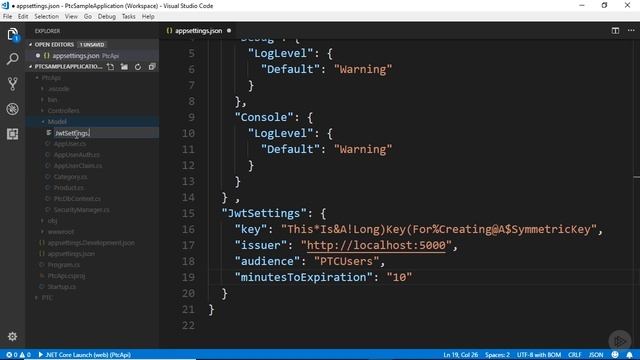Viewport: 640px width, 360px height.
Task: Click the "PTCUsers" audience value
Action: click(347, 261)
